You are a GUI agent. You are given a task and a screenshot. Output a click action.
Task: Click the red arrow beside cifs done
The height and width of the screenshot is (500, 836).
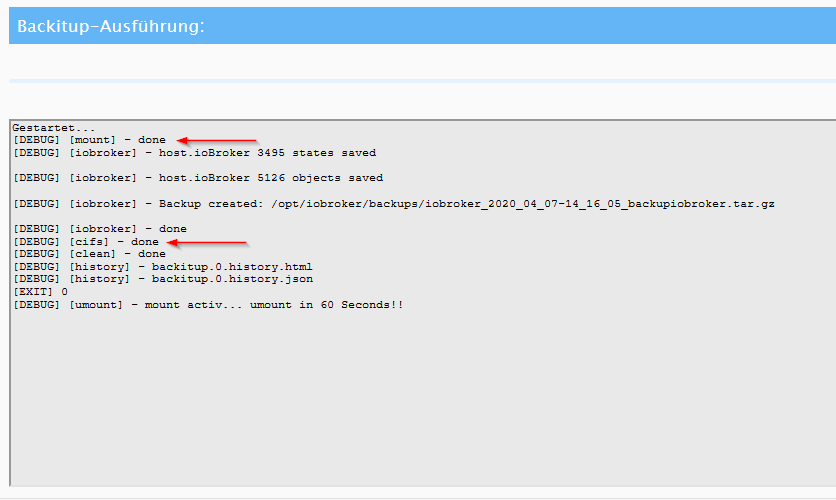tap(207, 243)
